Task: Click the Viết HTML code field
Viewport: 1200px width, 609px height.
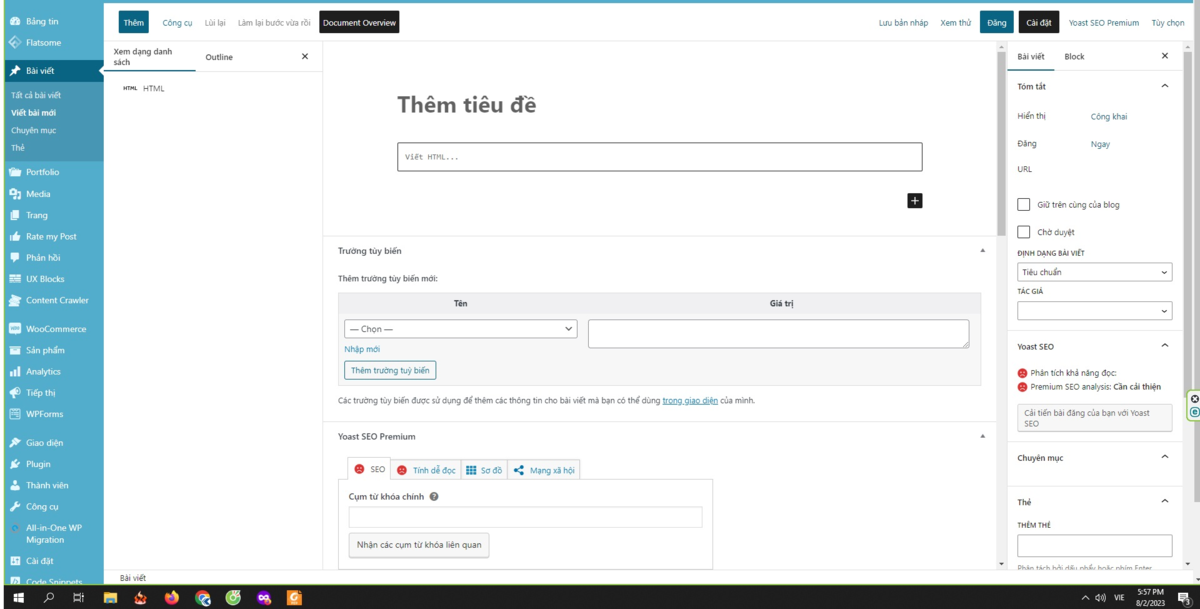Action: [x=659, y=157]
